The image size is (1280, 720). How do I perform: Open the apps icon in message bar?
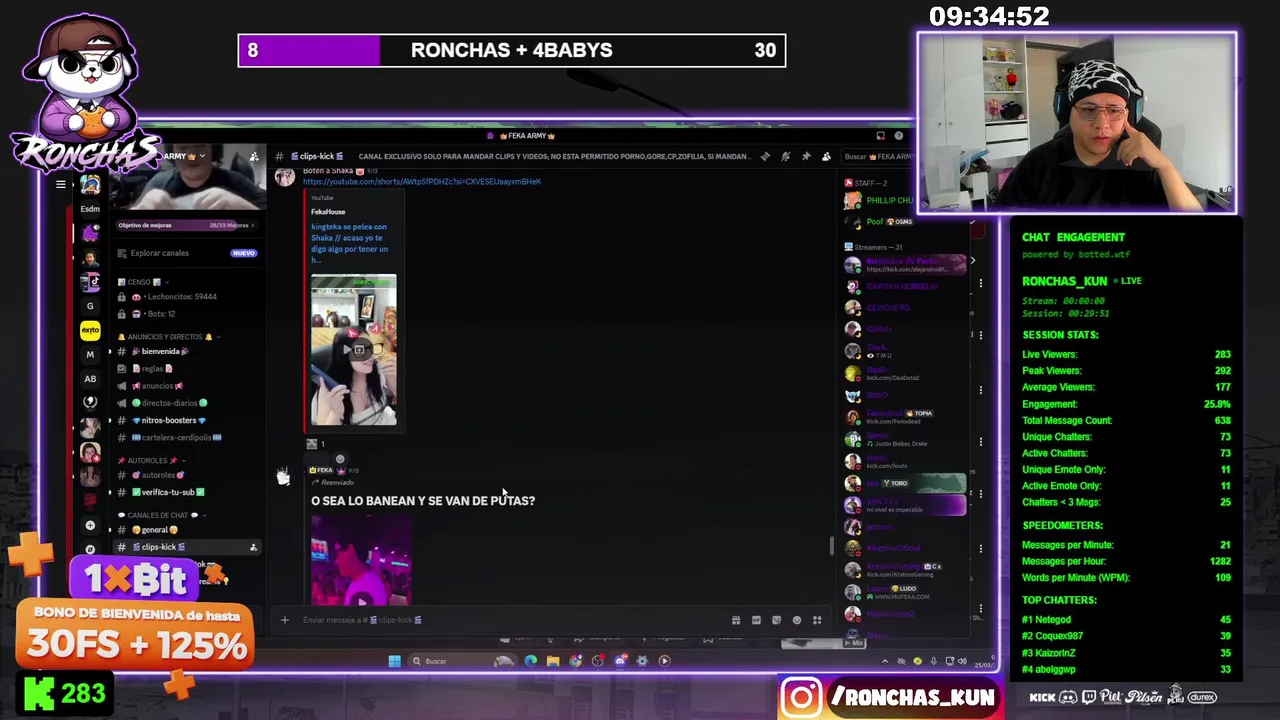click(817, 620)
